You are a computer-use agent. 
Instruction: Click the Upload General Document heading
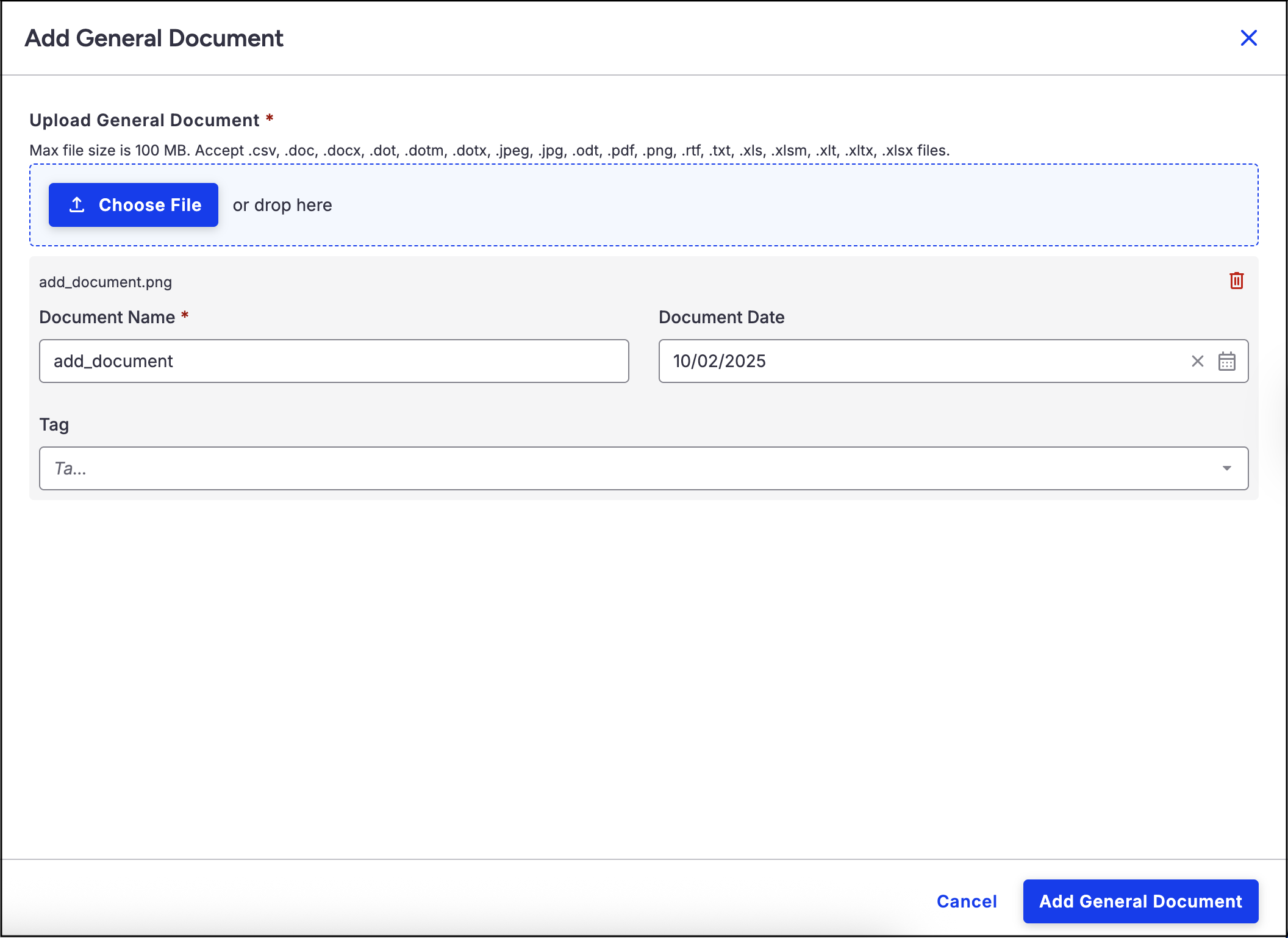pyautogui.click(x=145, y=120)
